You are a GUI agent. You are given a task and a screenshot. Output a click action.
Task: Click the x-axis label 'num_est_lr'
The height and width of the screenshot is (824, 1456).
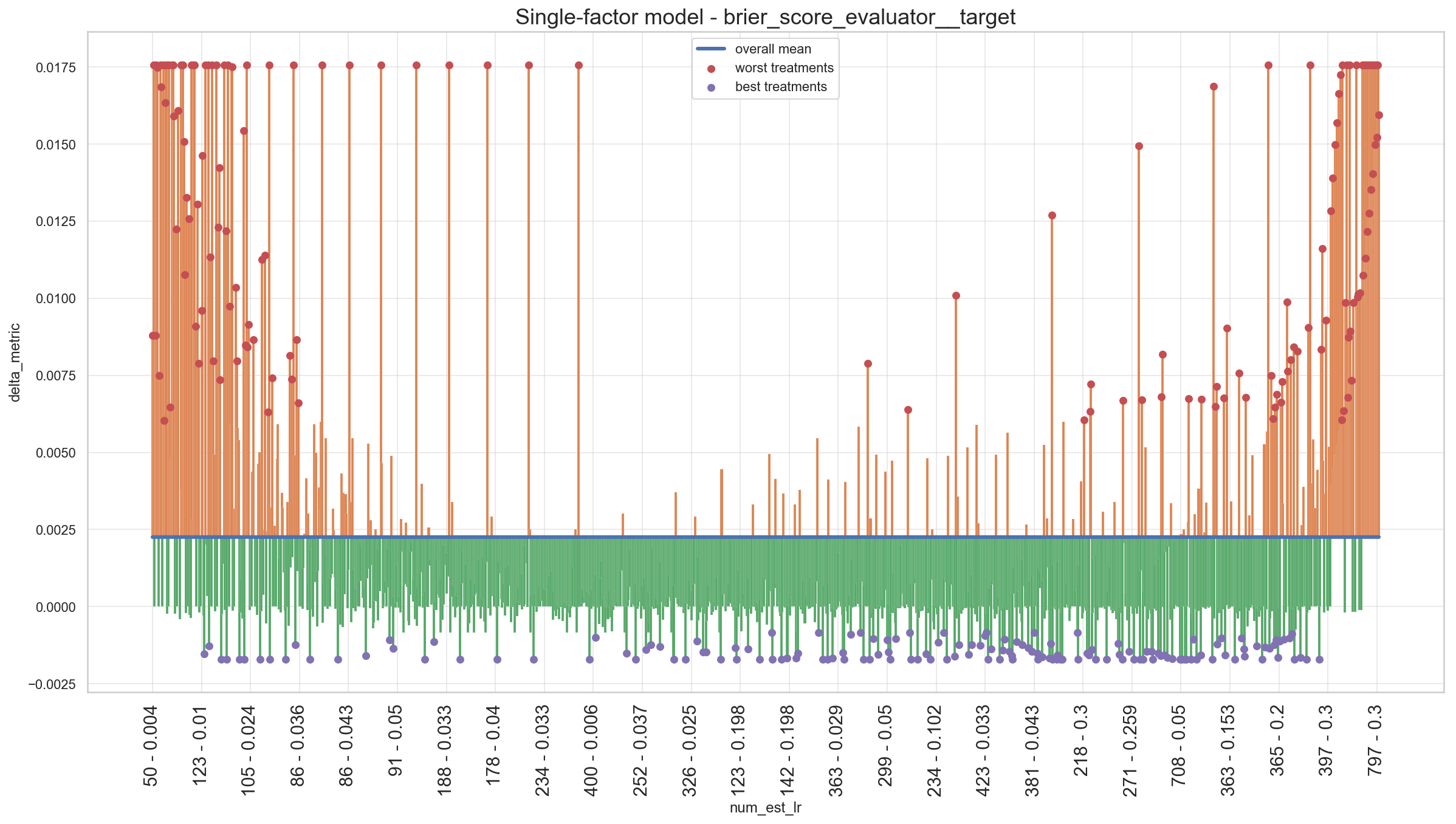pos(765,808)
